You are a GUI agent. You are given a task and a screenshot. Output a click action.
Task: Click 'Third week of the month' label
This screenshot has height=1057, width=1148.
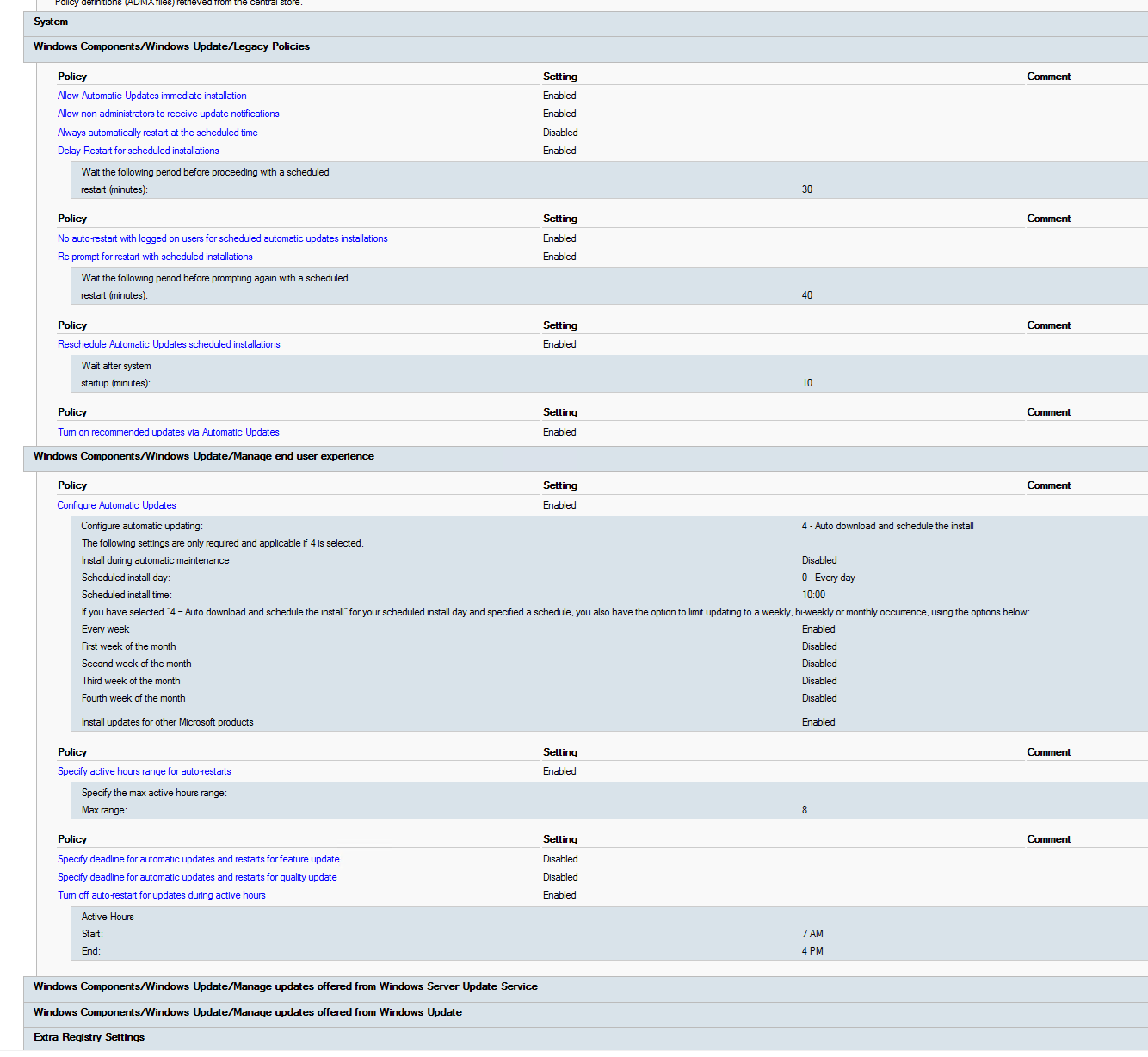point(131,681)
